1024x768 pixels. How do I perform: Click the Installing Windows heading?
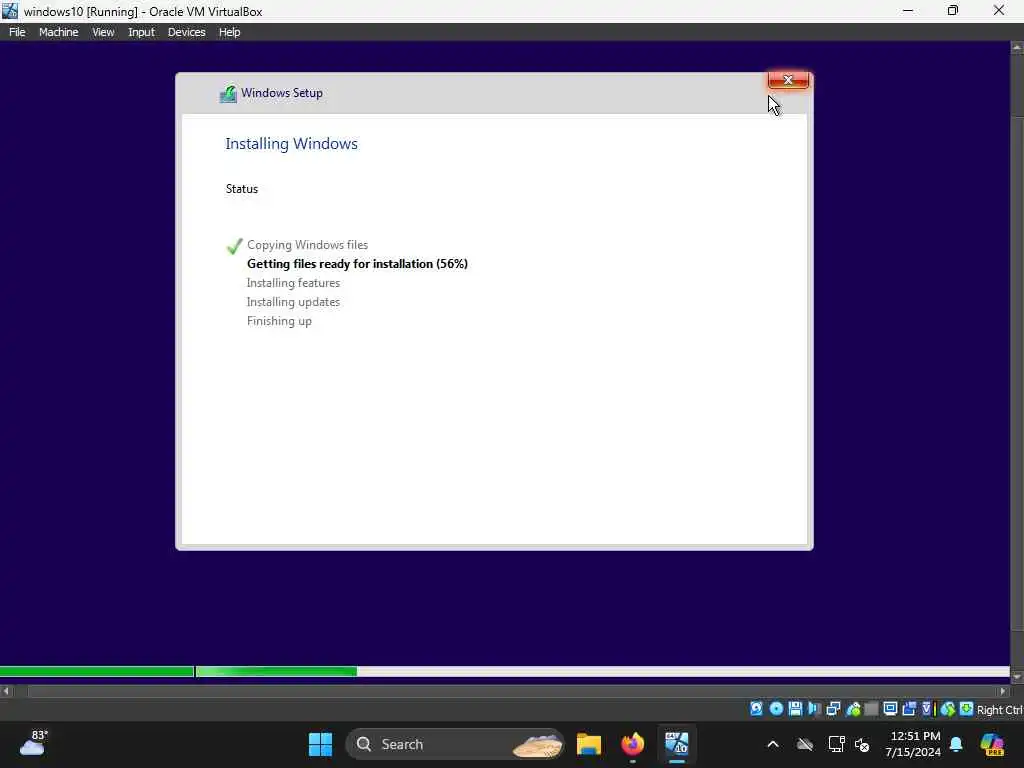click(291, 144)
